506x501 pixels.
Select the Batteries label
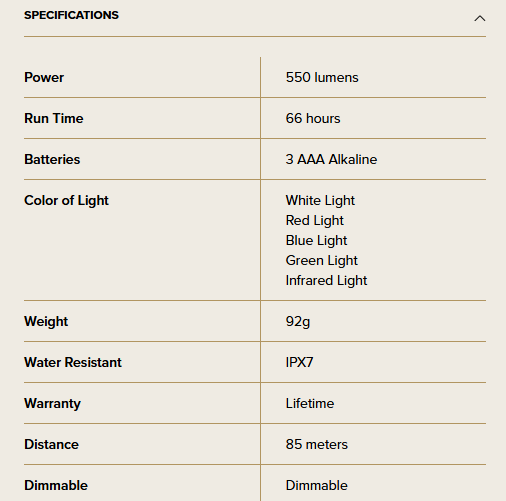[52, 159]
